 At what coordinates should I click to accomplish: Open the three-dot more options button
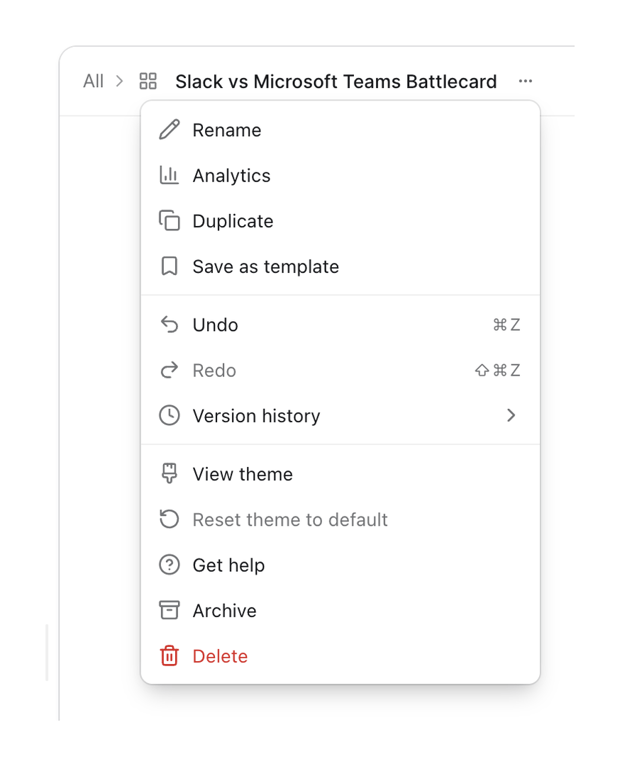coord(525,81)
